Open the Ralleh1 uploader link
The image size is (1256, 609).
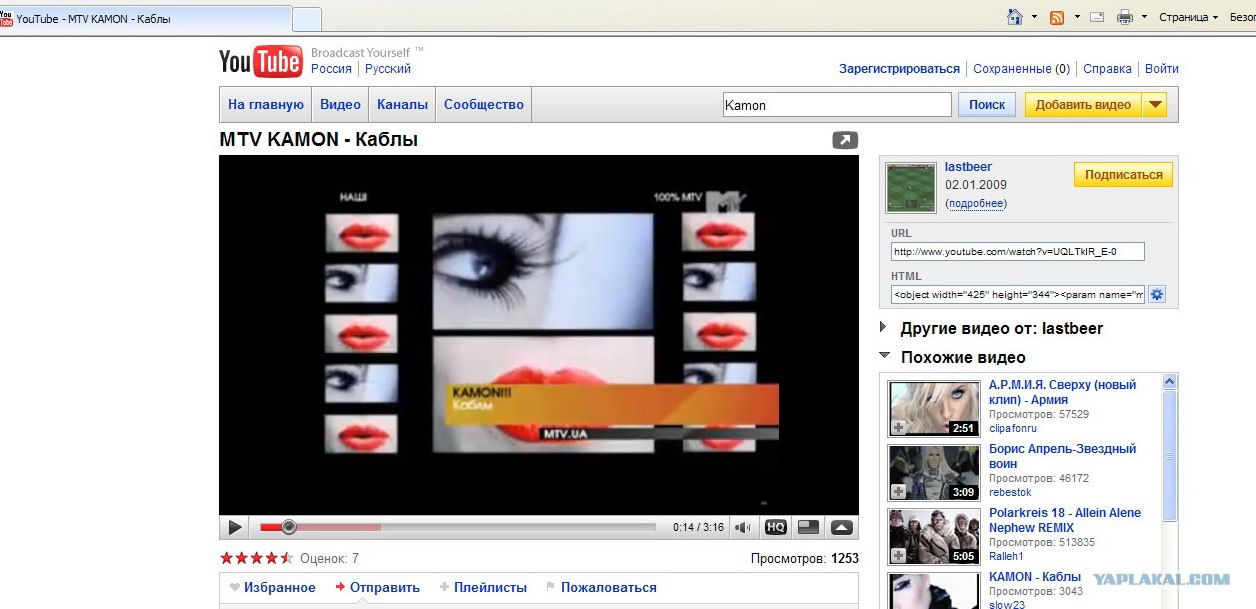[1008, 556]
